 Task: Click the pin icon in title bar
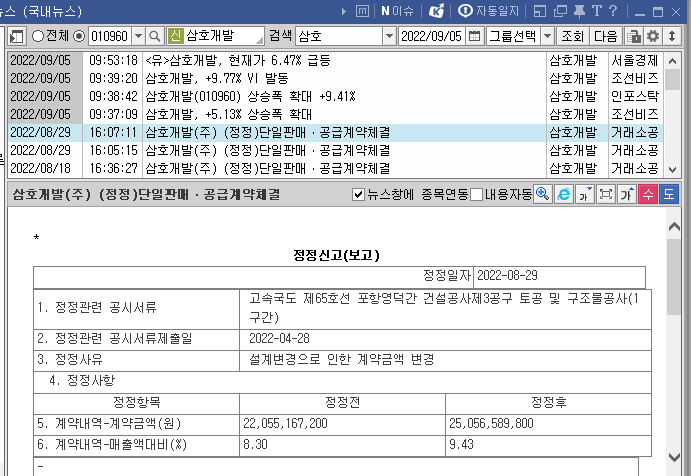579,11
